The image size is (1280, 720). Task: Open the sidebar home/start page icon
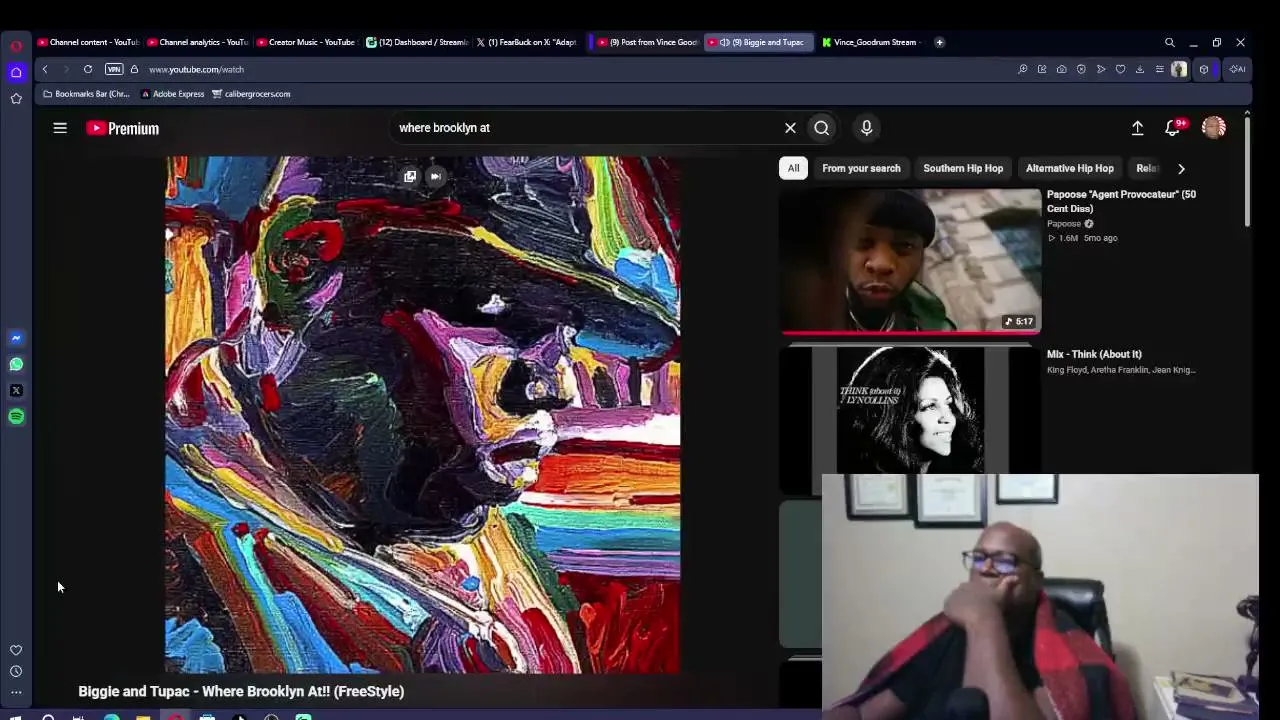pos(16,72)
